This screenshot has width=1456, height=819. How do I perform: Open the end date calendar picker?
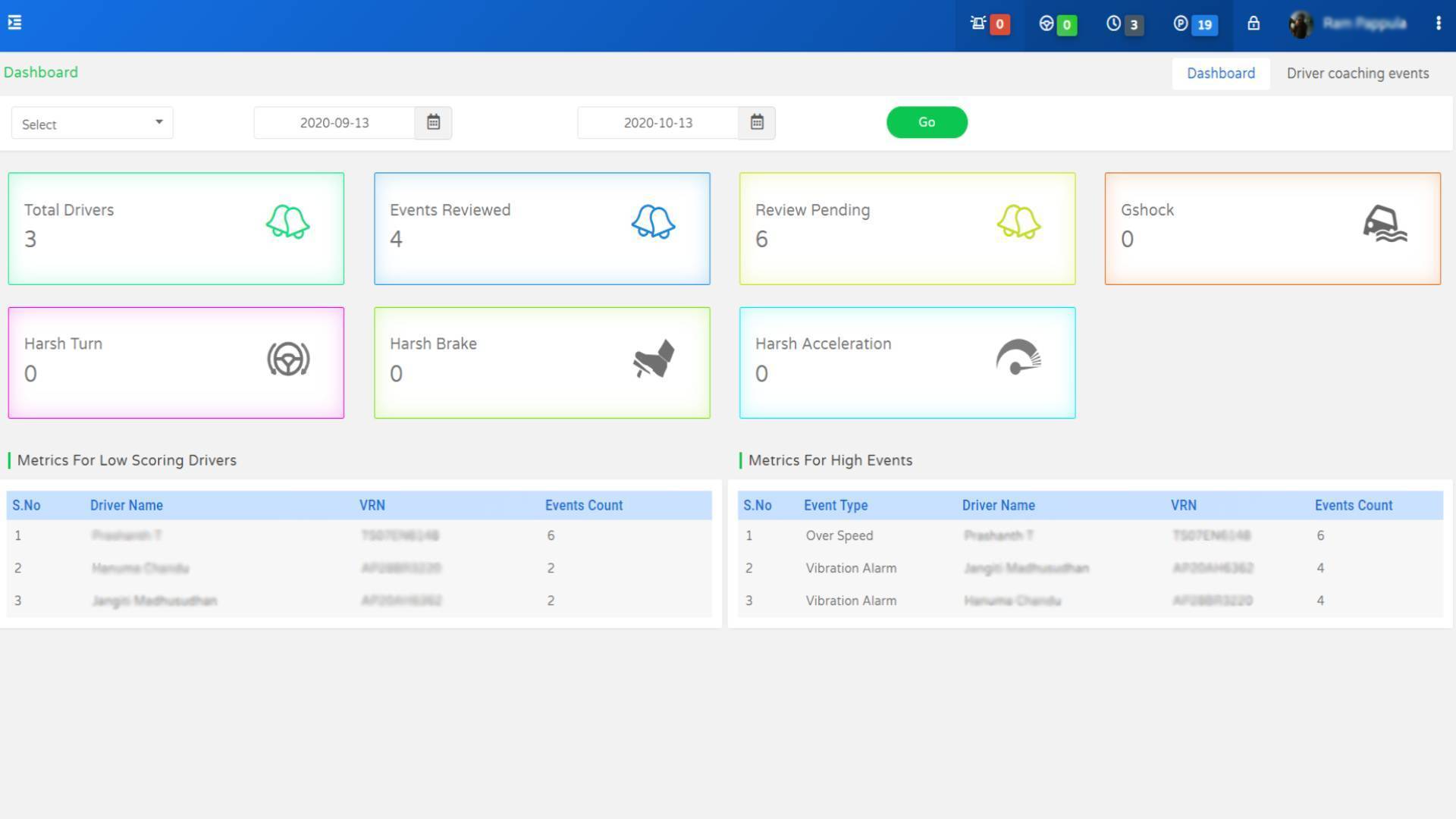pyautogui.click(x=755, y=122)
